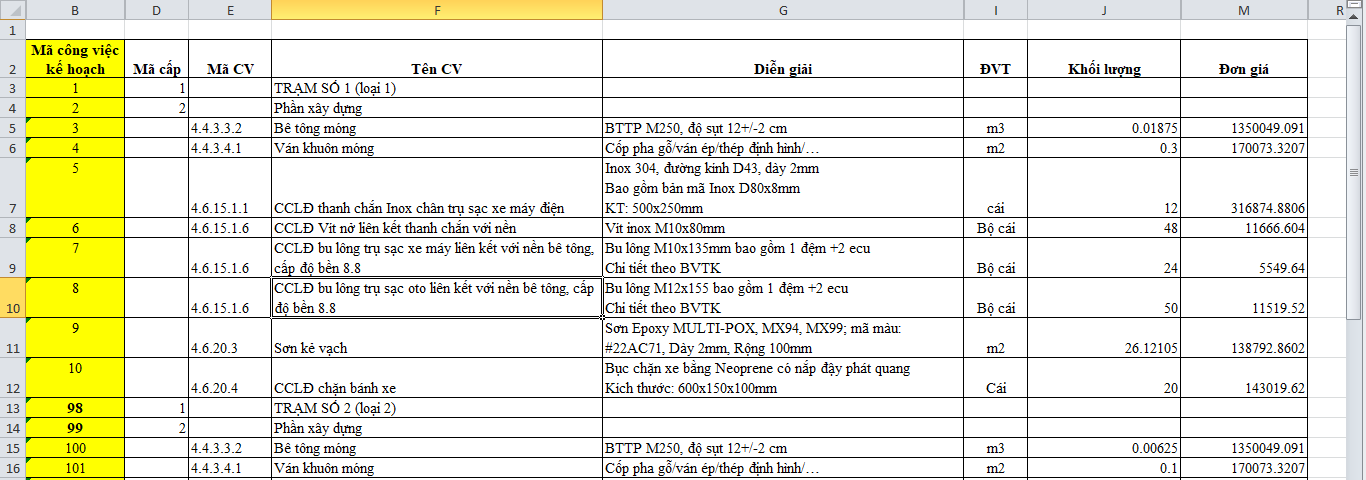1366x480 pixels.
Task: Click the 'Mã cấp' header cell
Action: click(x=156, y=59)
